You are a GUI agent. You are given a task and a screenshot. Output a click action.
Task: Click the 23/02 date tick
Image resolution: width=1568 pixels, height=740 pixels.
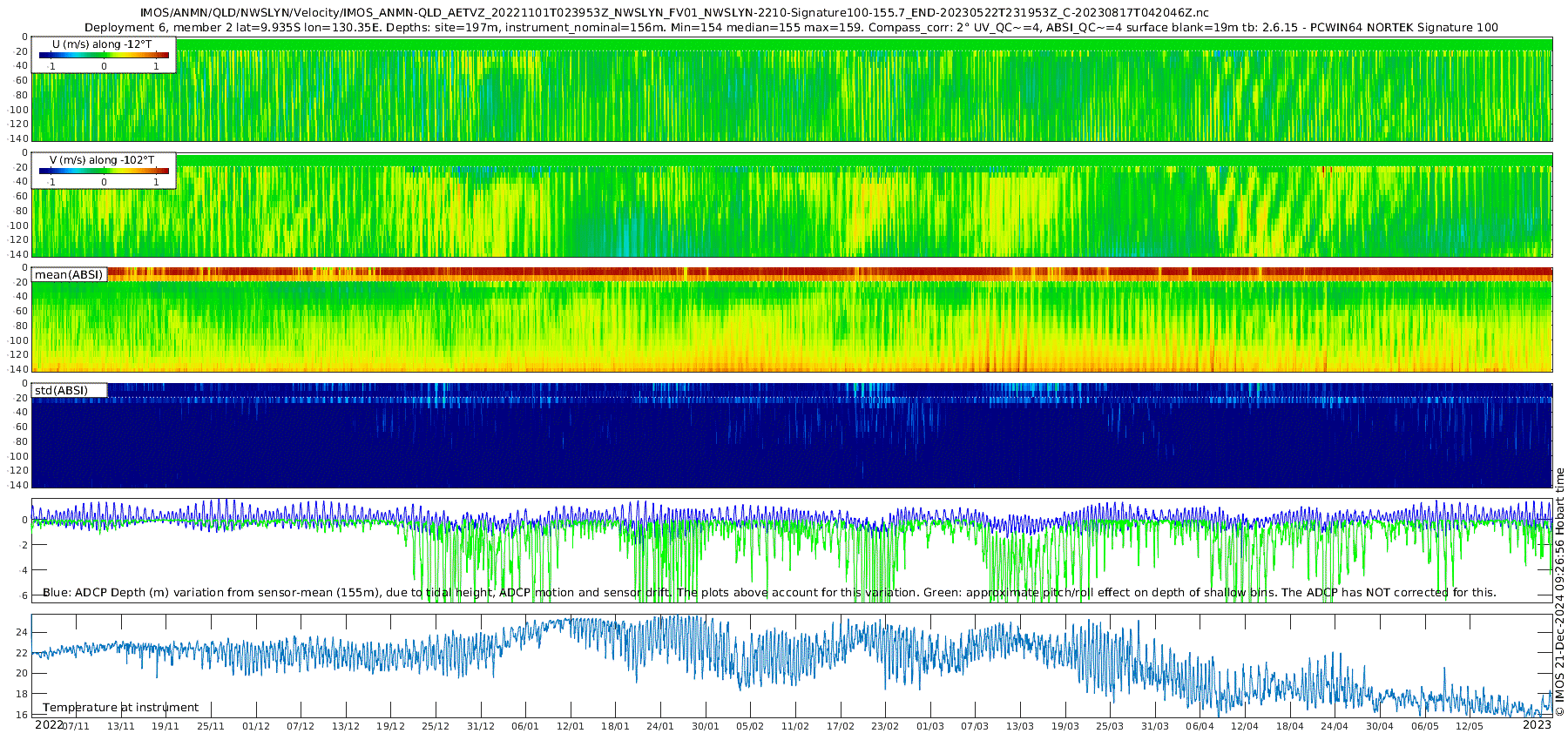(x=885, y=726)
